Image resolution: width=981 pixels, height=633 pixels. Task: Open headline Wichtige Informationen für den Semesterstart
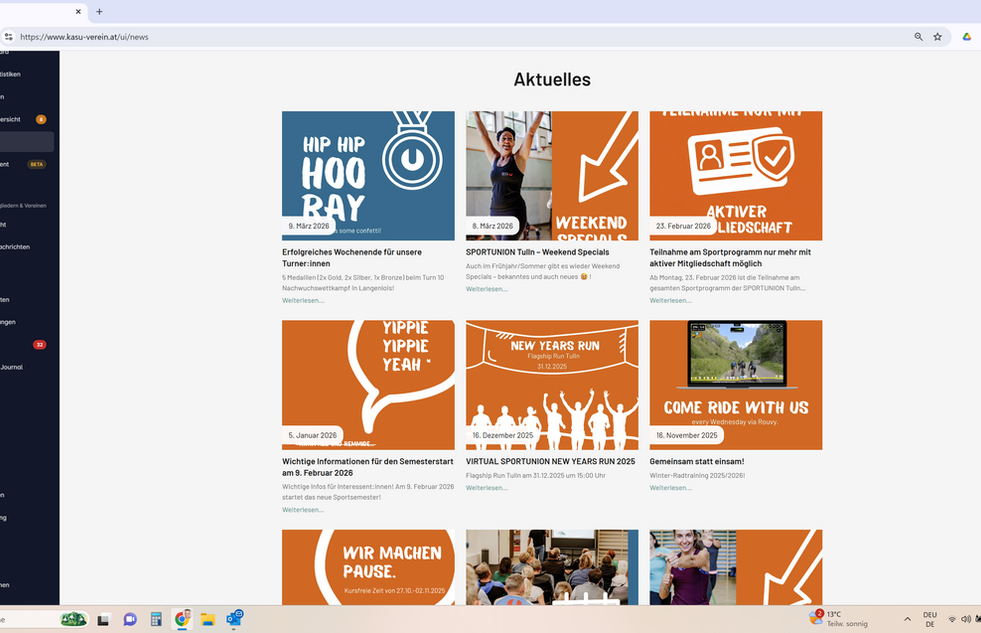tap(368, 467)
